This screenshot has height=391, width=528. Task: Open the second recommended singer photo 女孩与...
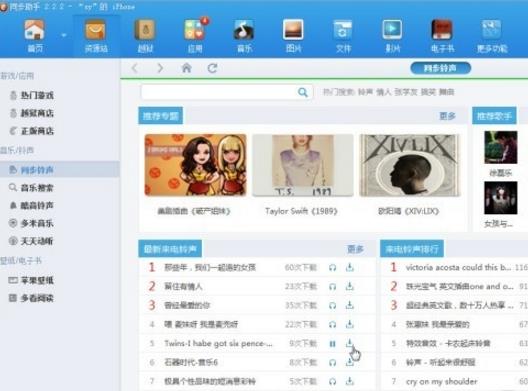[501, 198]
